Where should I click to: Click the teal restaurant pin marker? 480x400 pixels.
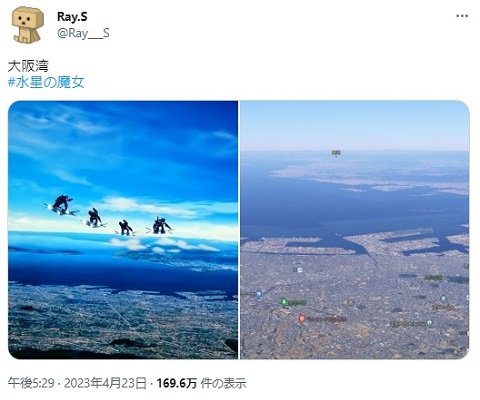pyautogui.click(x=430, y=322)
